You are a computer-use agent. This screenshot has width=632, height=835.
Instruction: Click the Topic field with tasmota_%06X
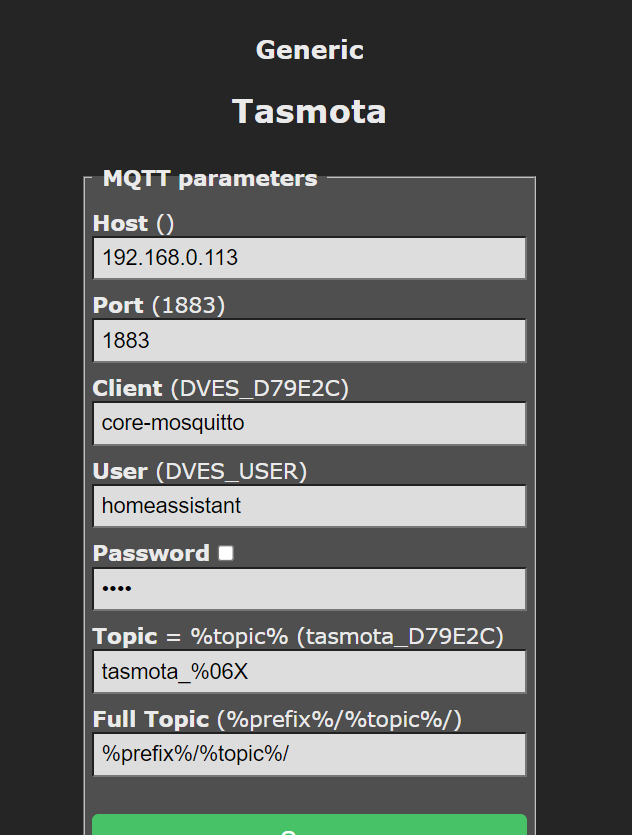pyautogui.click(x=309, y=672)
